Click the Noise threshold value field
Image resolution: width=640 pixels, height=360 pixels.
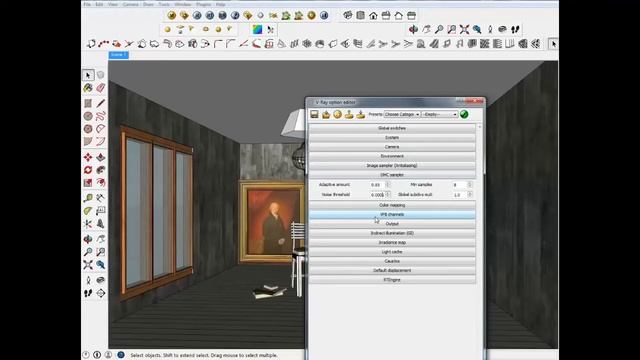377,195
